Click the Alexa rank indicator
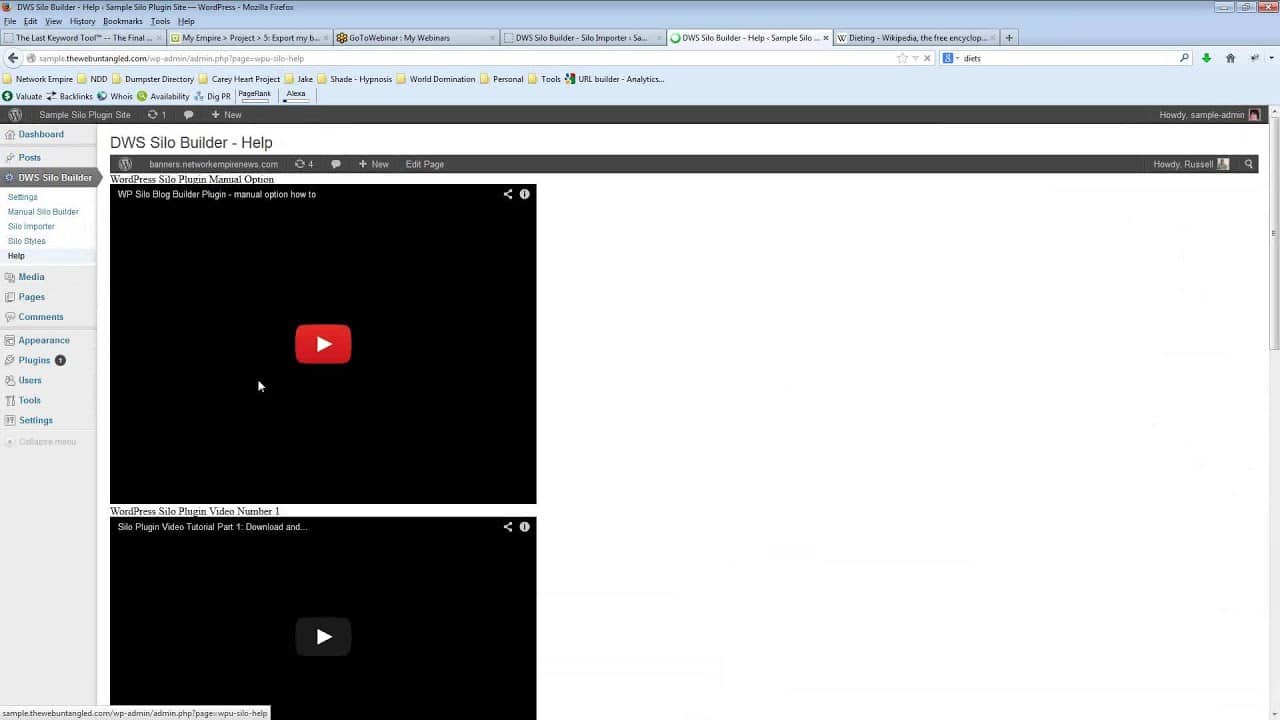Screen dimensions: 1280x720 click(x=296, y=95)
